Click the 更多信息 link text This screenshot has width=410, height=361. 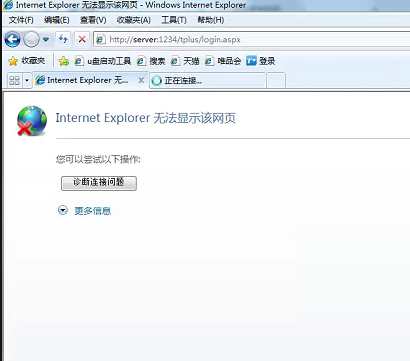(x=93, y=211)
